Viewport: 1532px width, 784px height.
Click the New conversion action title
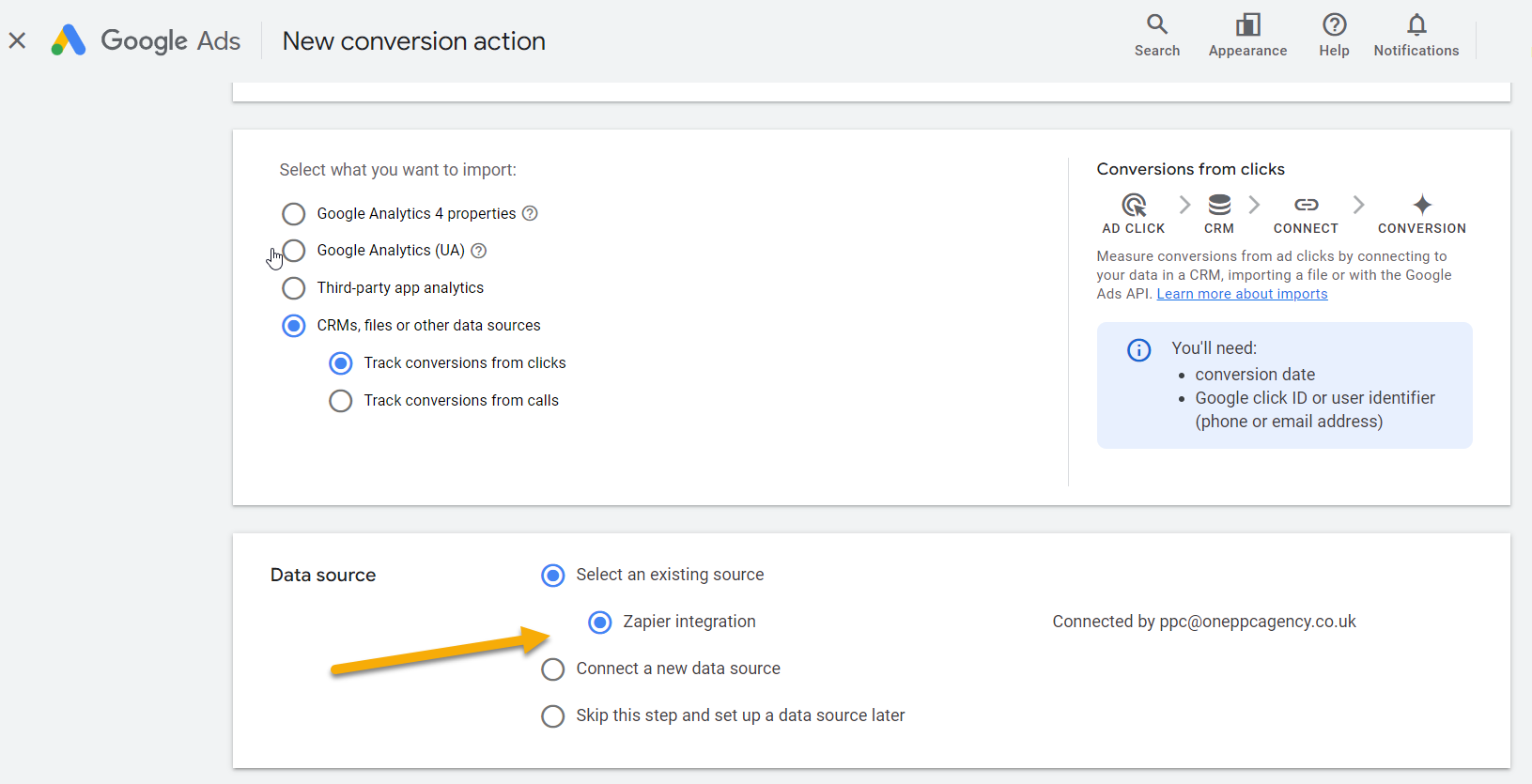click(x=413, y=41)
